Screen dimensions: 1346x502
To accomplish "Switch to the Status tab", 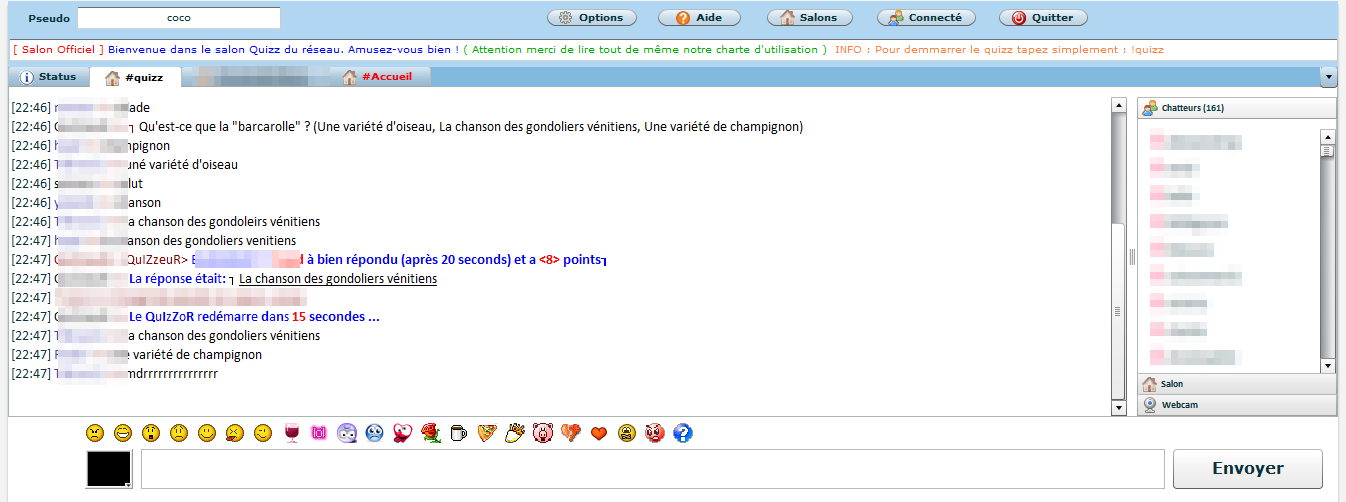I will 48,77.
